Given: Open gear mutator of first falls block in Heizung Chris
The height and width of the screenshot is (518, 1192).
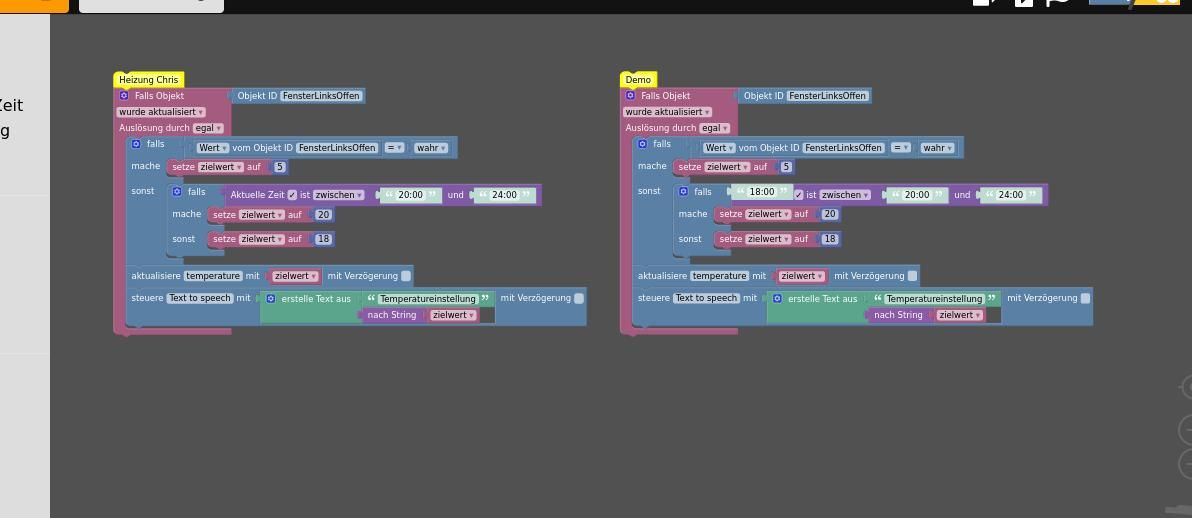Looking at the screenshot, I should (x=136, y=144).
